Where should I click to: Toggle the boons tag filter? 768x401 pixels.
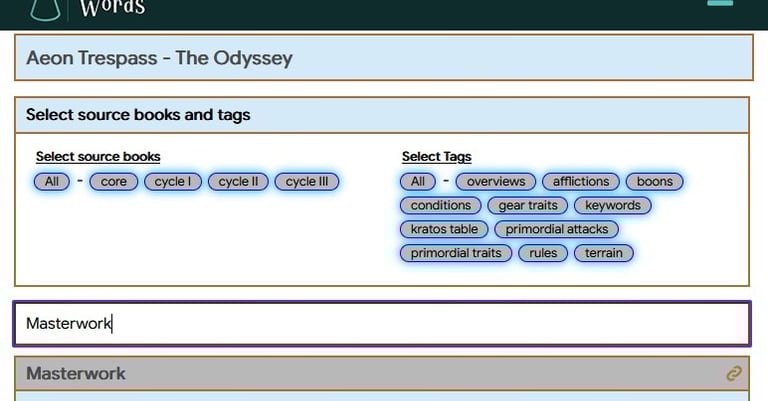tap(654, 182)
